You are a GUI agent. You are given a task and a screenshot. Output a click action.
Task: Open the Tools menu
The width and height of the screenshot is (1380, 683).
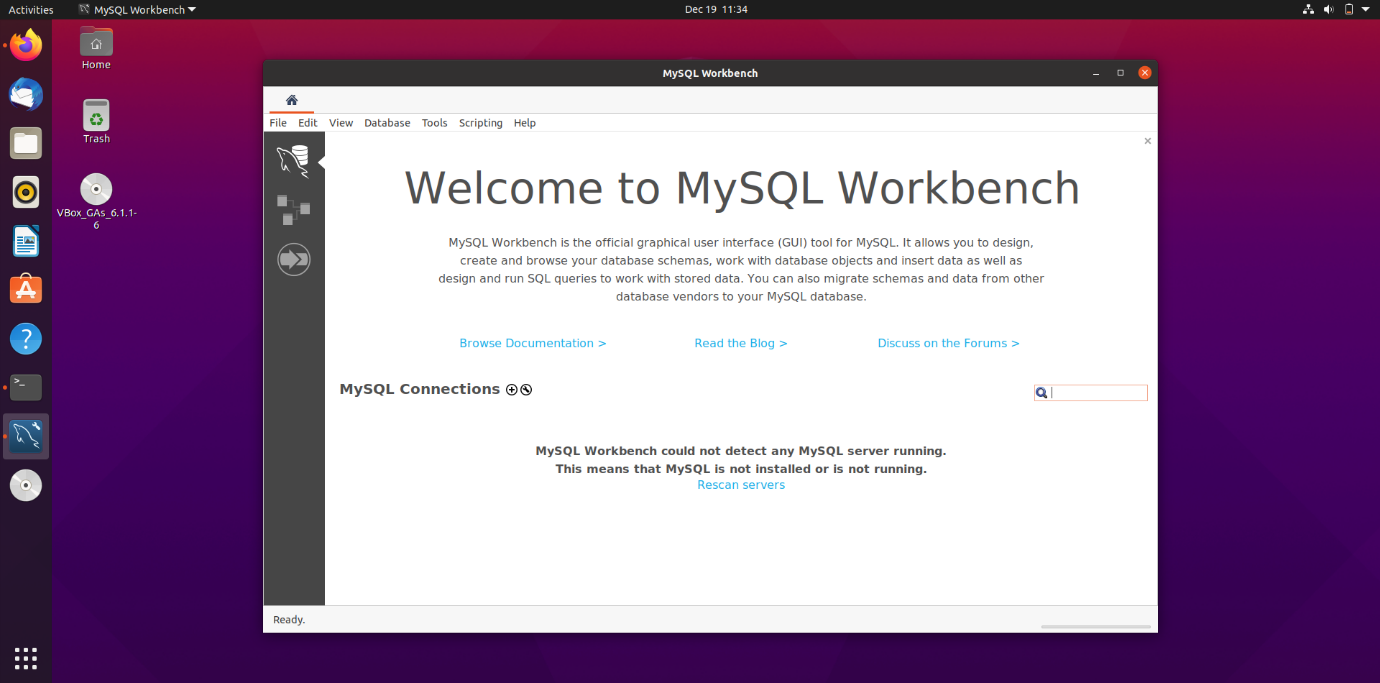click(434, 122)
